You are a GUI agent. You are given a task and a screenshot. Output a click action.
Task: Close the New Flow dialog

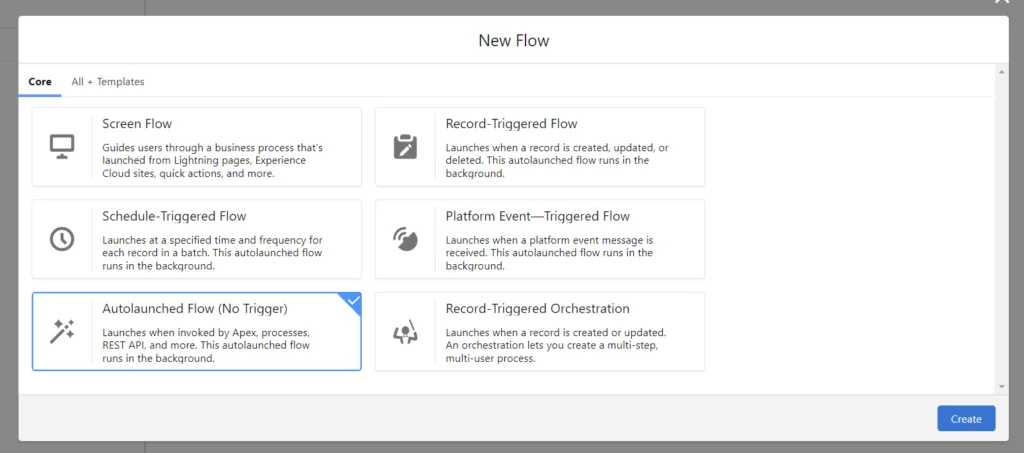pyautogui.click(x=1001, y=3)
